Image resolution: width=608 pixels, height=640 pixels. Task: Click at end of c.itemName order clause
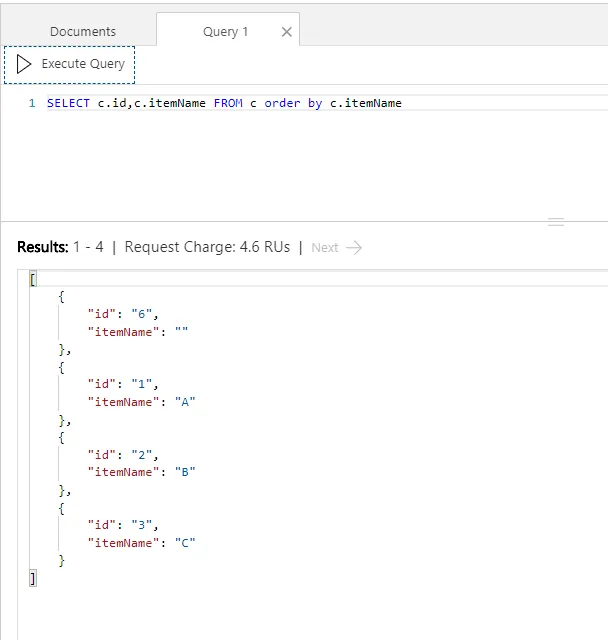402,103
